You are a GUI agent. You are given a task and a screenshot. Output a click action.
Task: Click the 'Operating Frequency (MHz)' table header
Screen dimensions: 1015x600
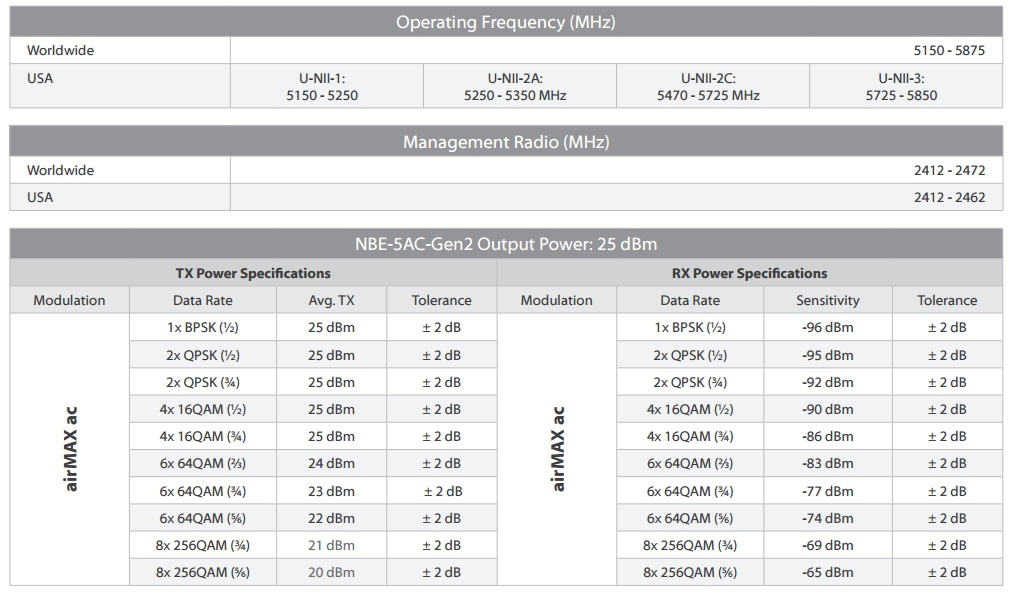[506, 22]
